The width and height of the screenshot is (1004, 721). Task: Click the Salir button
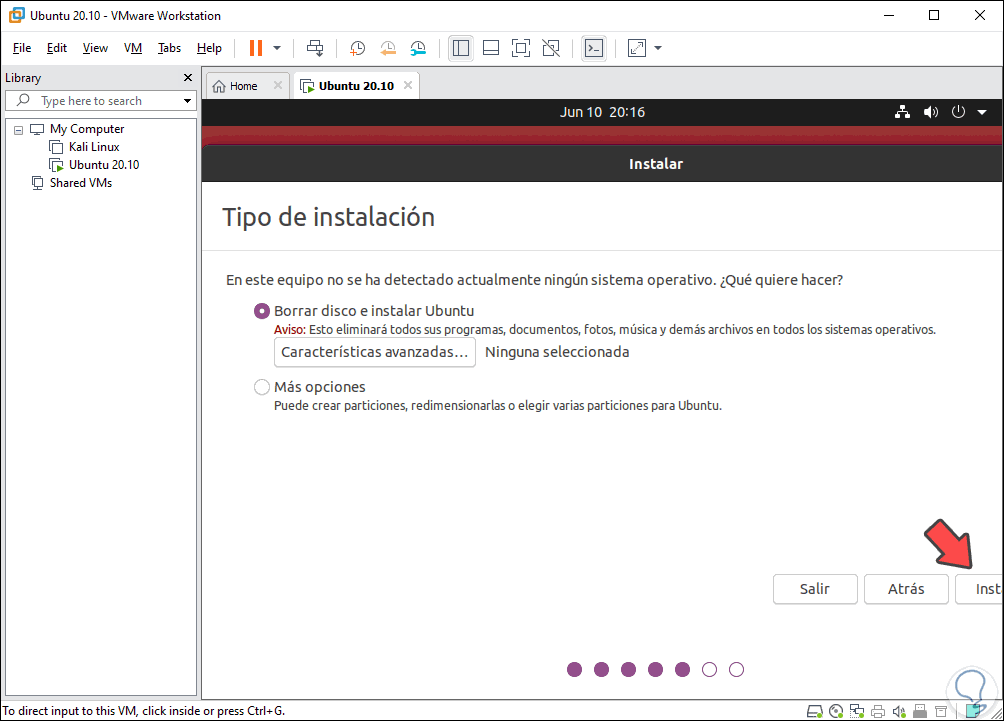coord(814,589)
